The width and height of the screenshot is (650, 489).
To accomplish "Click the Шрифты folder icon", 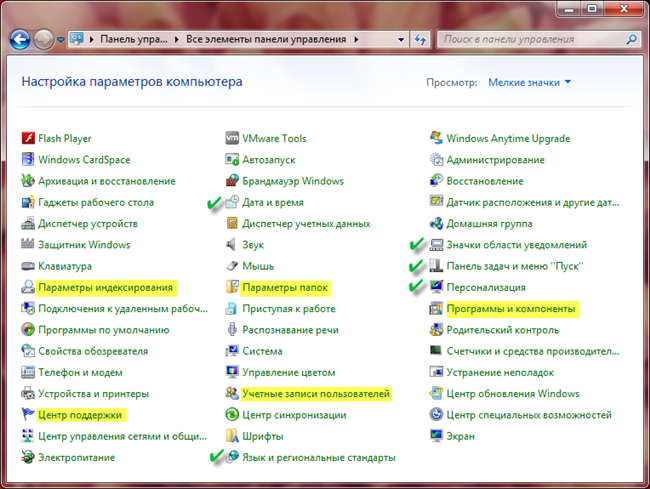I will [x=232, y=436].
